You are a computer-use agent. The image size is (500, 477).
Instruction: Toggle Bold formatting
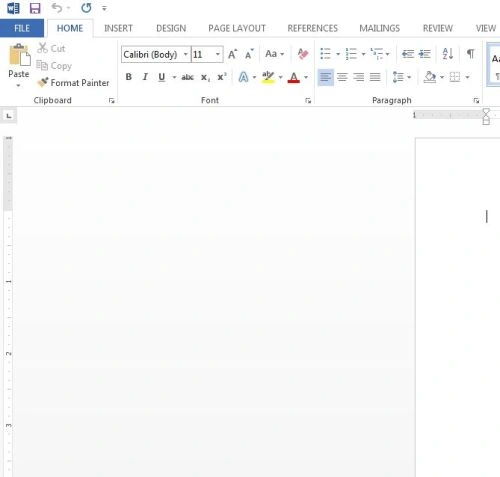tap(128, 77)
